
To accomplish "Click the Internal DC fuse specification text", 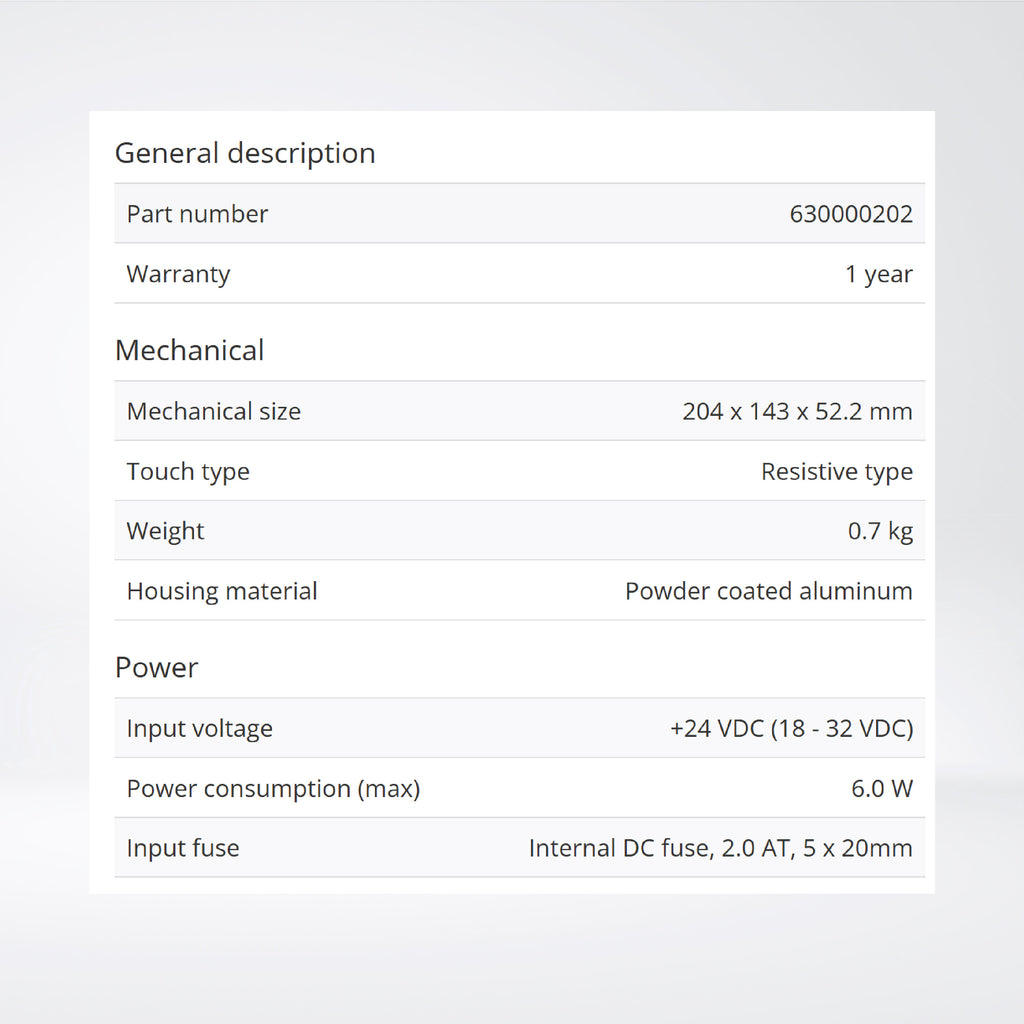I will click(x=720, y=848).
